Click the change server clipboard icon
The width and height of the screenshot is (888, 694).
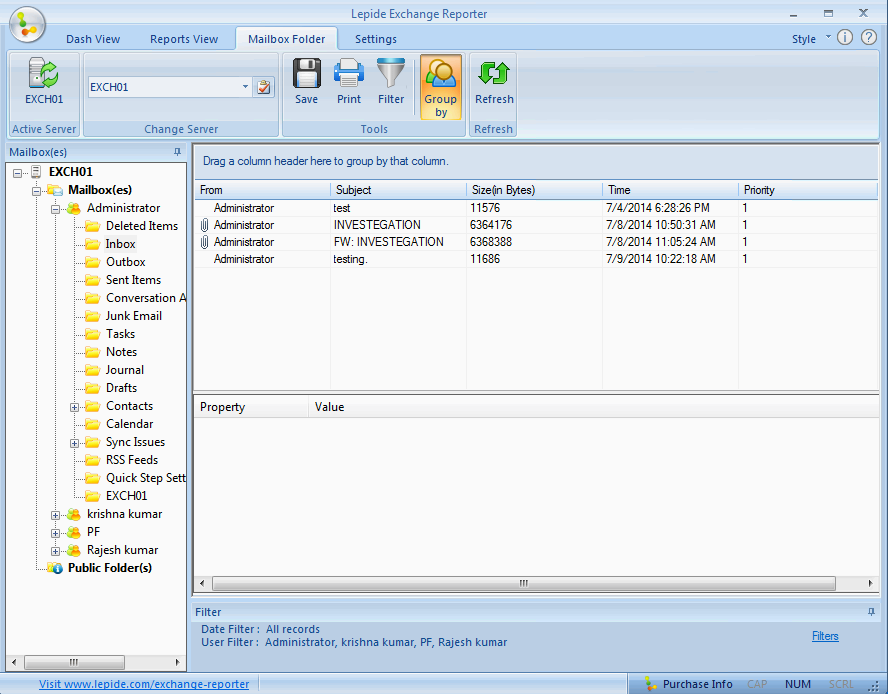point(263,87)
